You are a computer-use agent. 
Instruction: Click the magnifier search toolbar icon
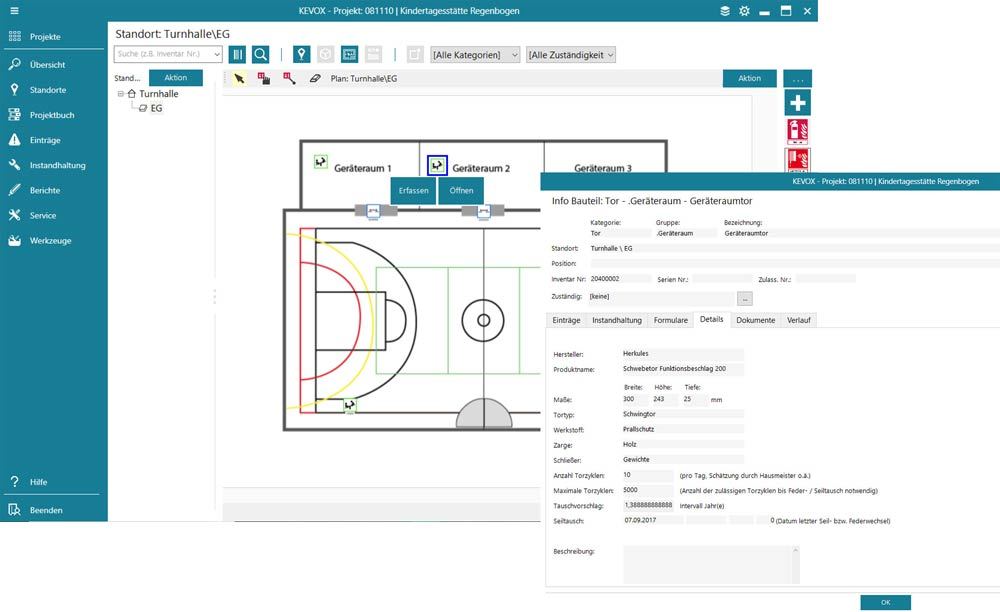(x=260, y=55)
